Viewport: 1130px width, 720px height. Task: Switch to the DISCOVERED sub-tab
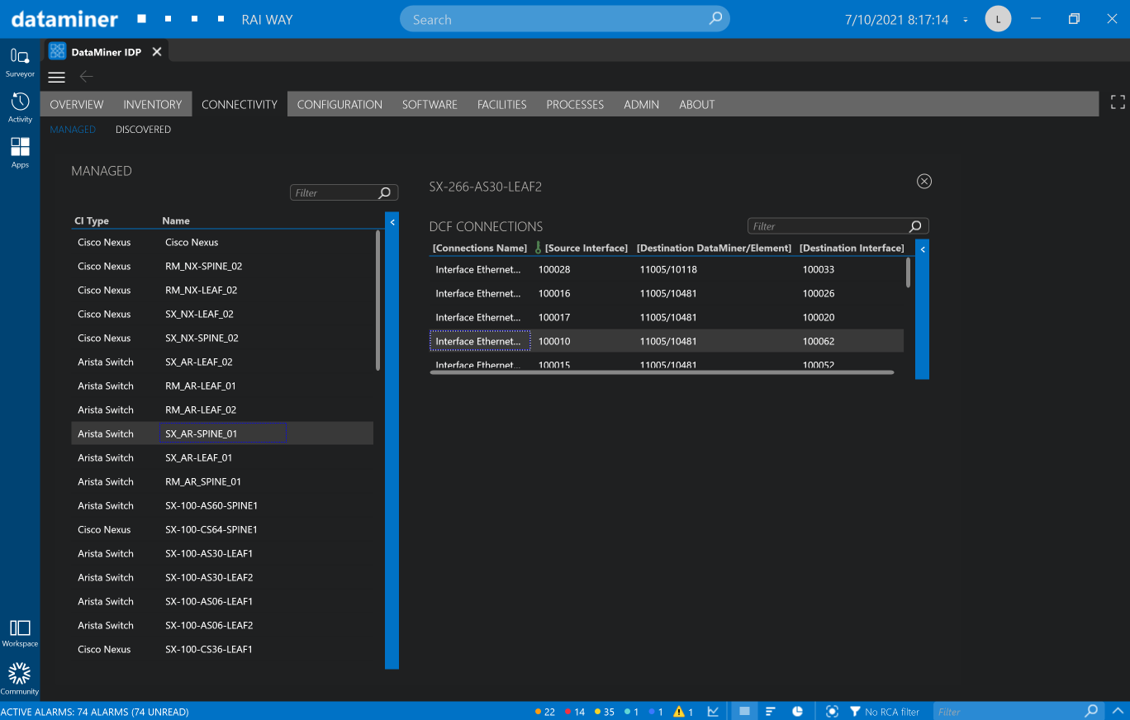tap(143, 130)
